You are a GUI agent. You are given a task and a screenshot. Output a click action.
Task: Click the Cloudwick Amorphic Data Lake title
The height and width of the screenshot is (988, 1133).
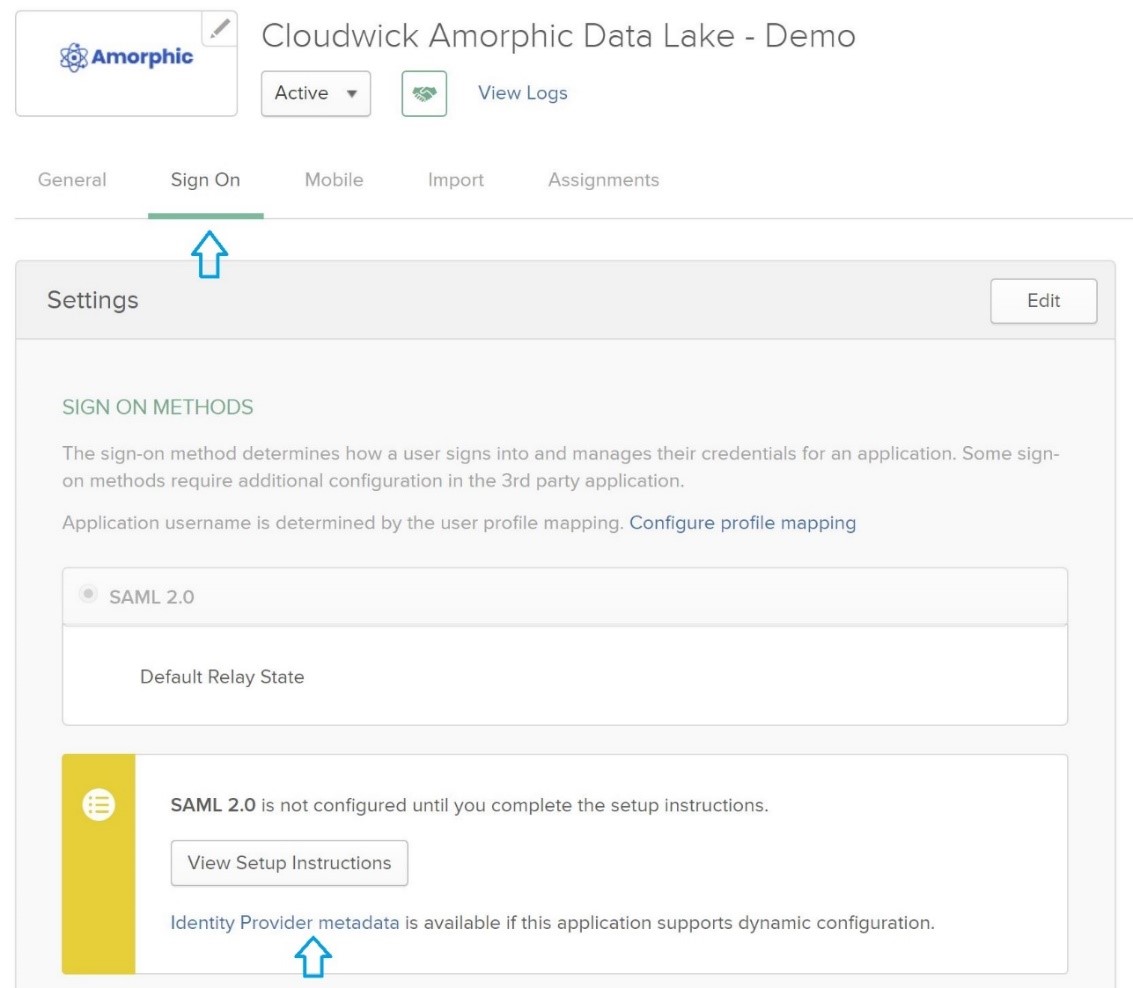558,37
